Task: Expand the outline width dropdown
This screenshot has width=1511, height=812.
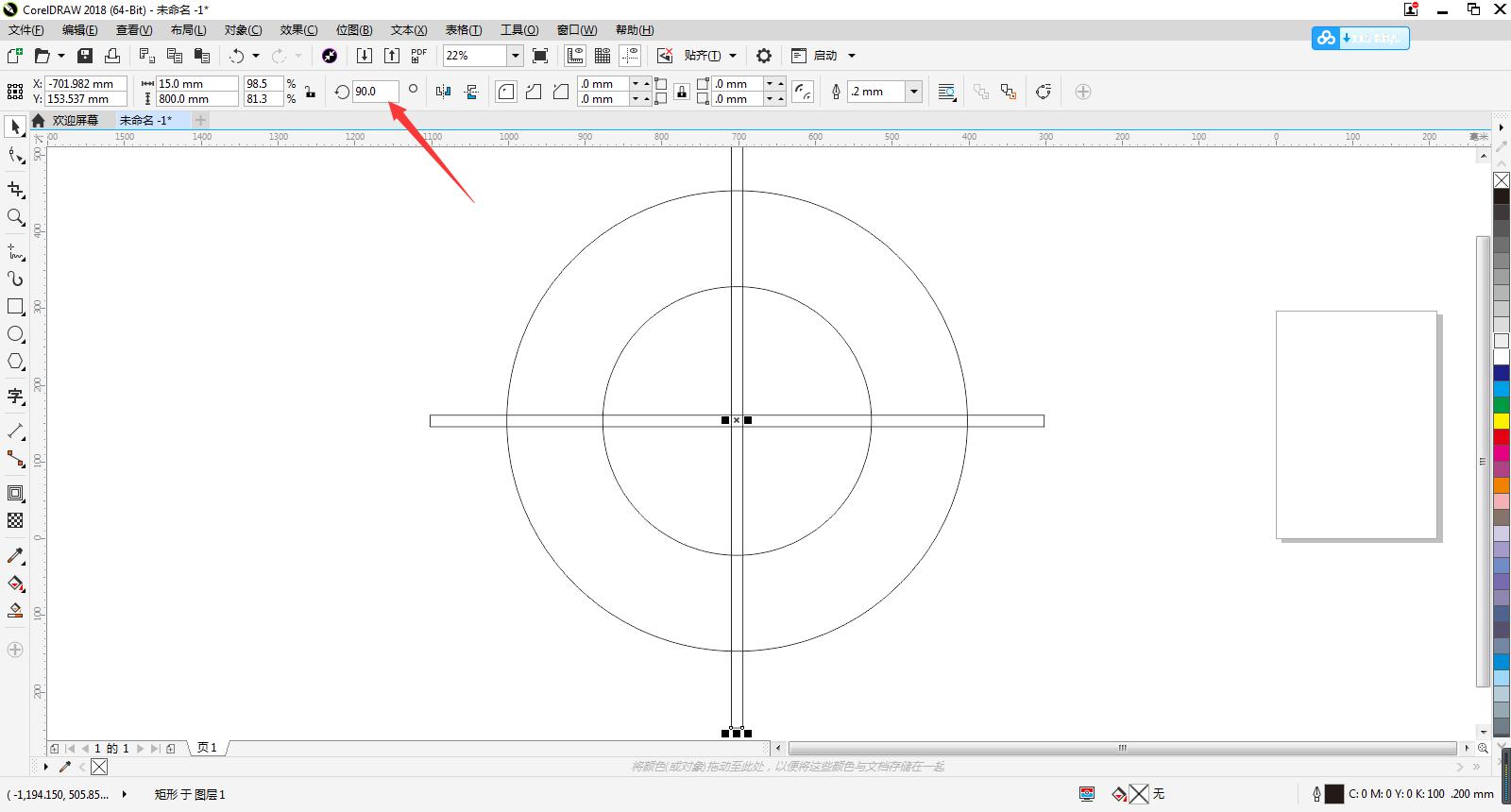Action: [x=913, y=92]
